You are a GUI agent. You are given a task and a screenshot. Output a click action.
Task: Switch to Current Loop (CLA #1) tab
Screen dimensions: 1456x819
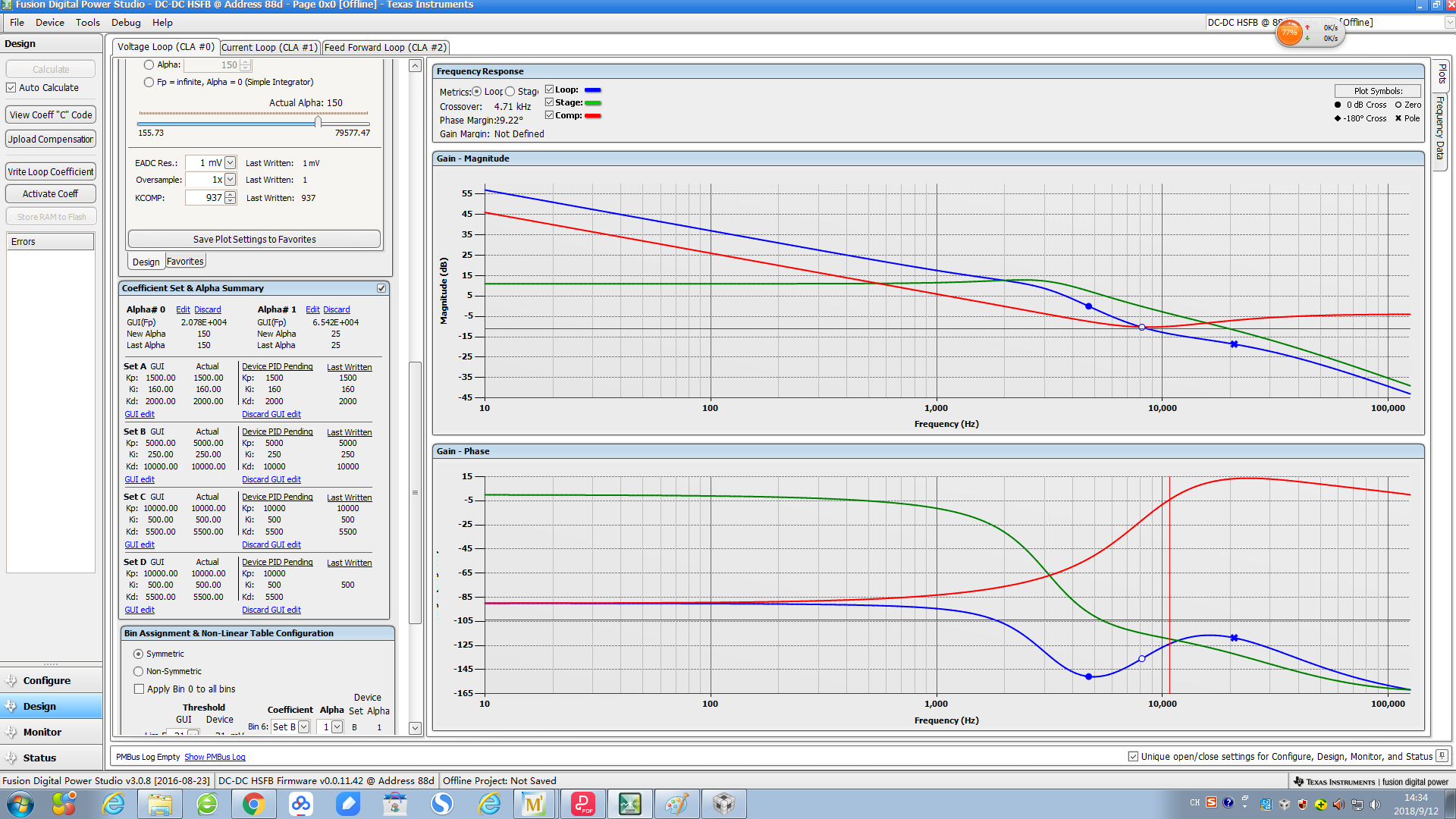(269, 47)
